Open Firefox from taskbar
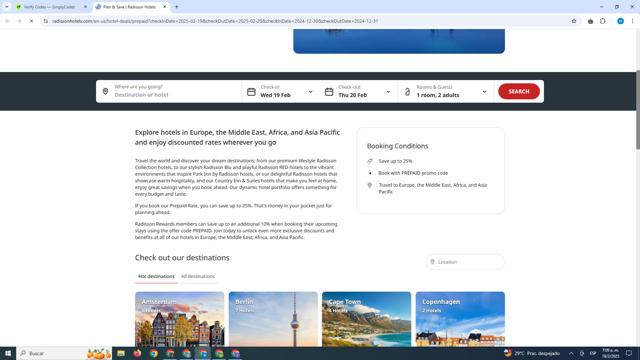The image size is (640, 360). [x=137, y=353]
